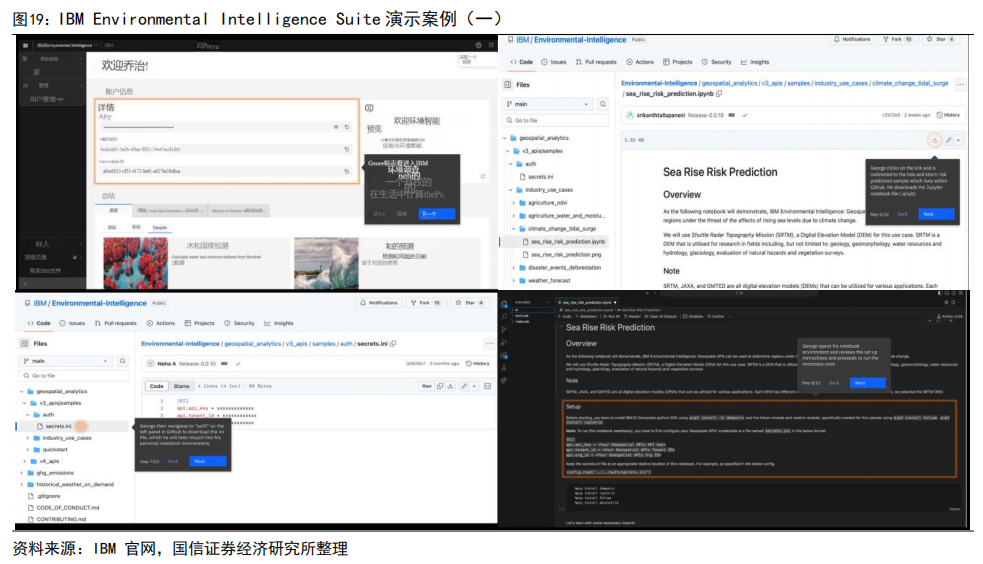
Task: Open the ocean wave sample thumbnail
Action: point(326,262)
